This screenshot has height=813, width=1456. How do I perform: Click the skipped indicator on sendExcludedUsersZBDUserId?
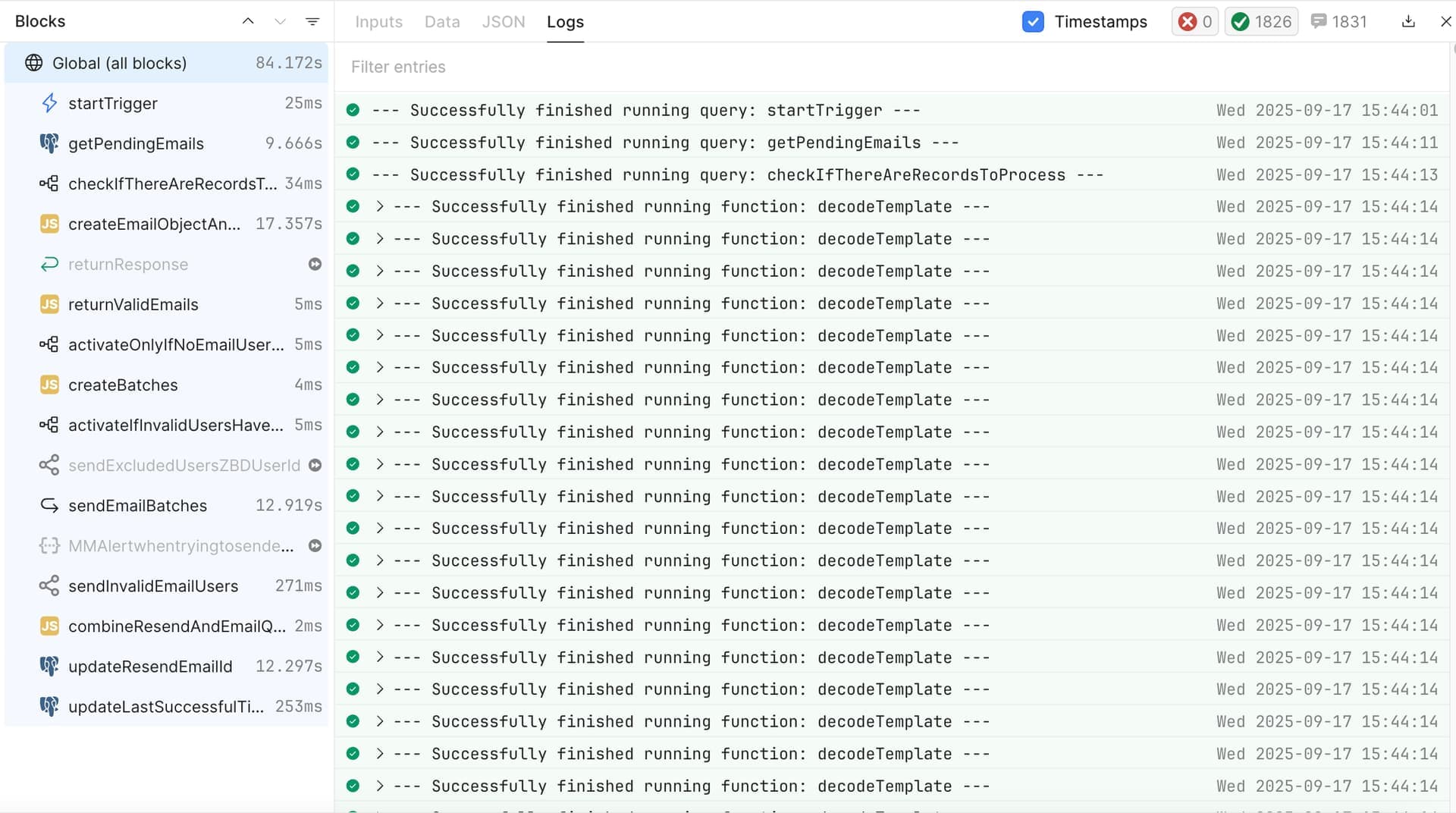[315, 465]
